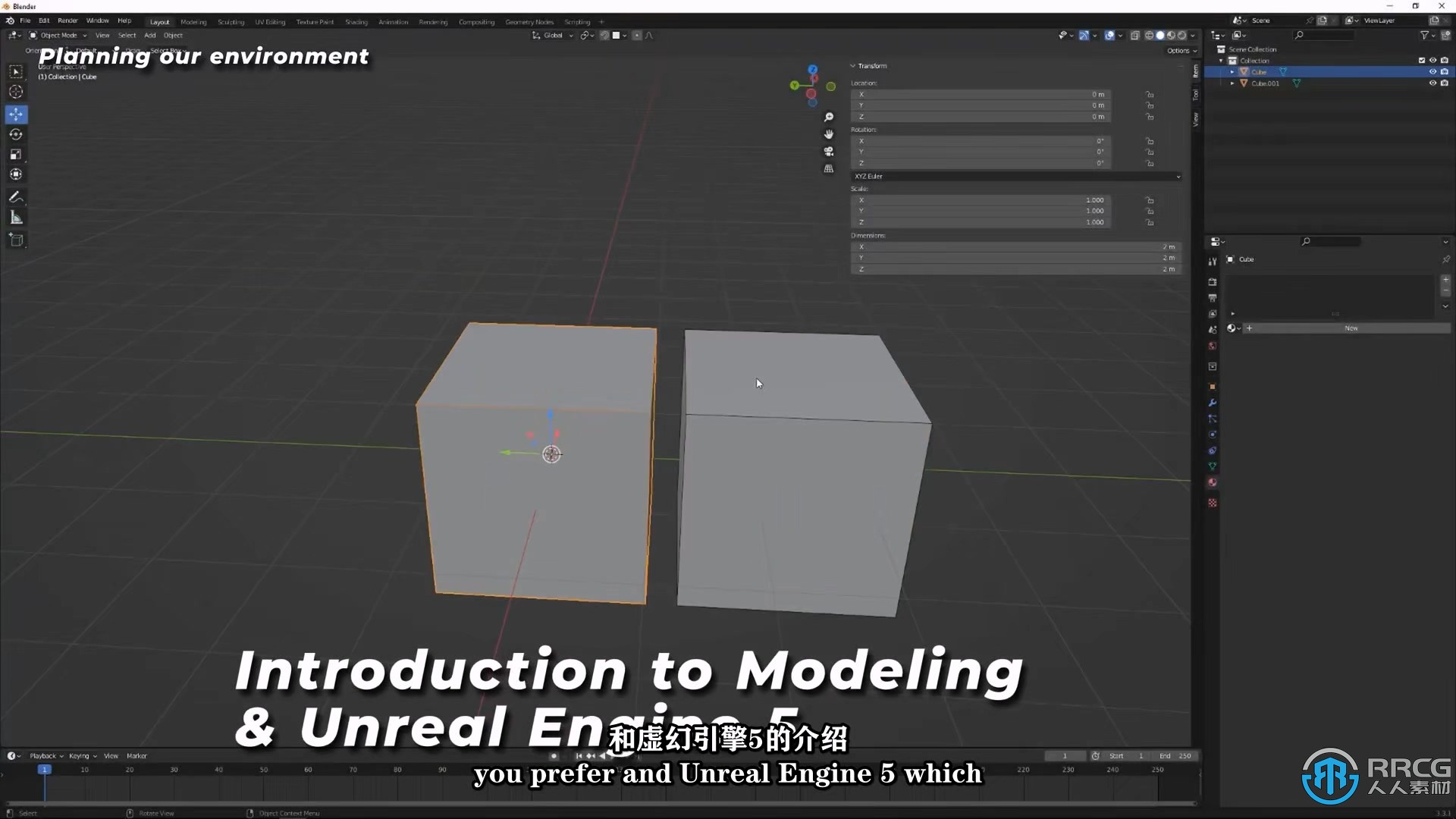Select the Annotate tool

tap(16, 197)
